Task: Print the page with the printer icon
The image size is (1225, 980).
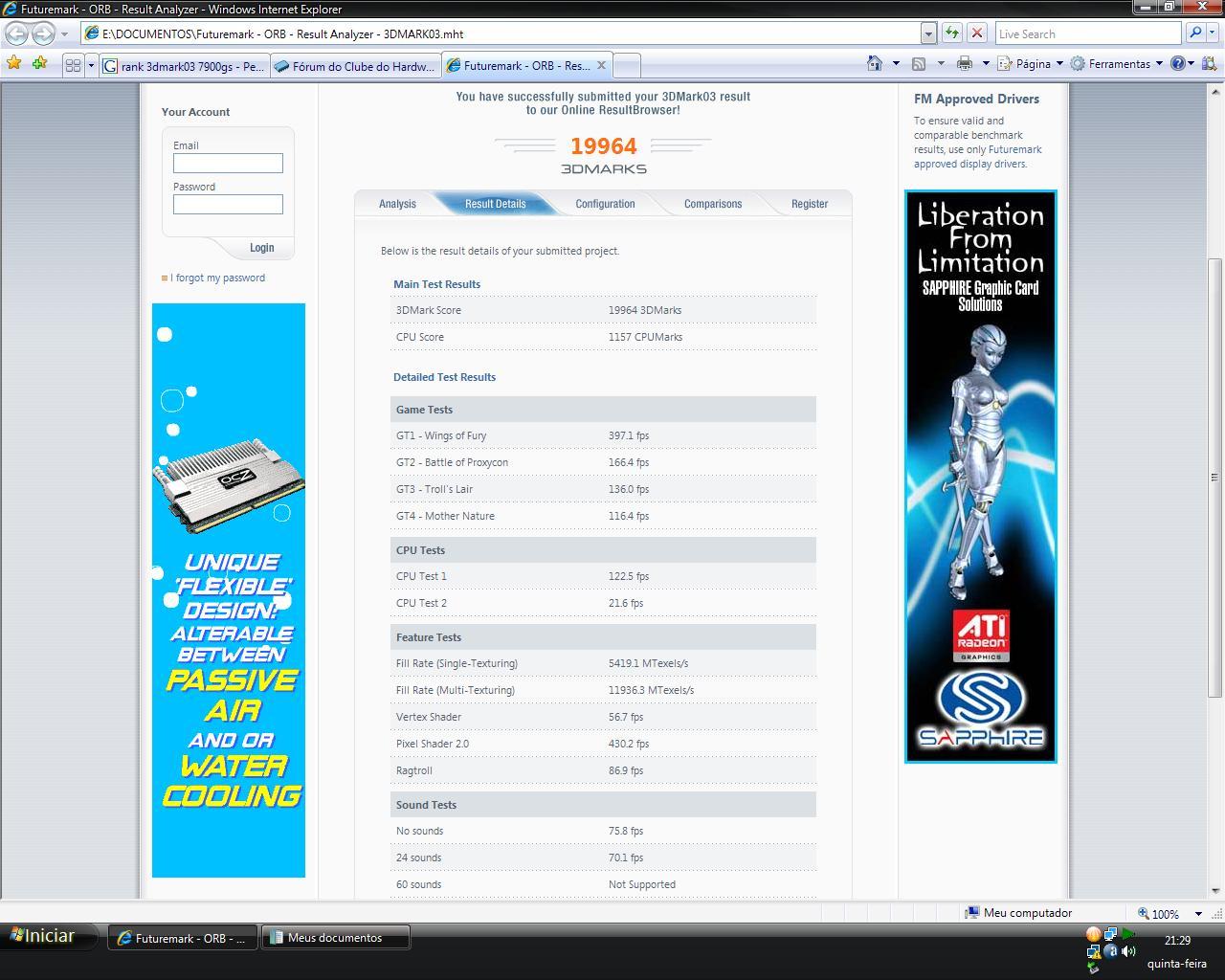Action: [x=965, y=64]
